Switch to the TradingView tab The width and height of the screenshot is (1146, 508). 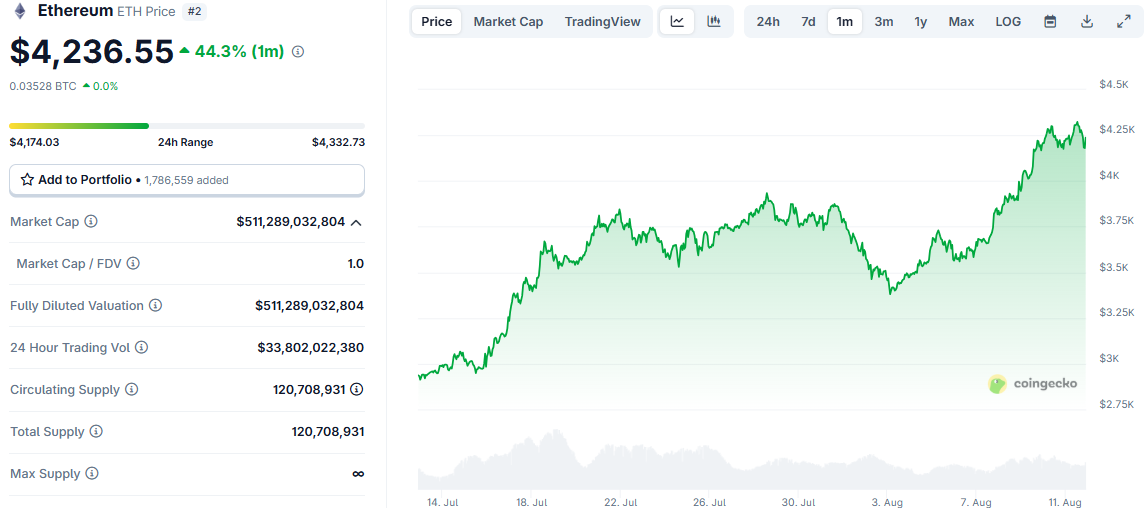tap(603, 21)
